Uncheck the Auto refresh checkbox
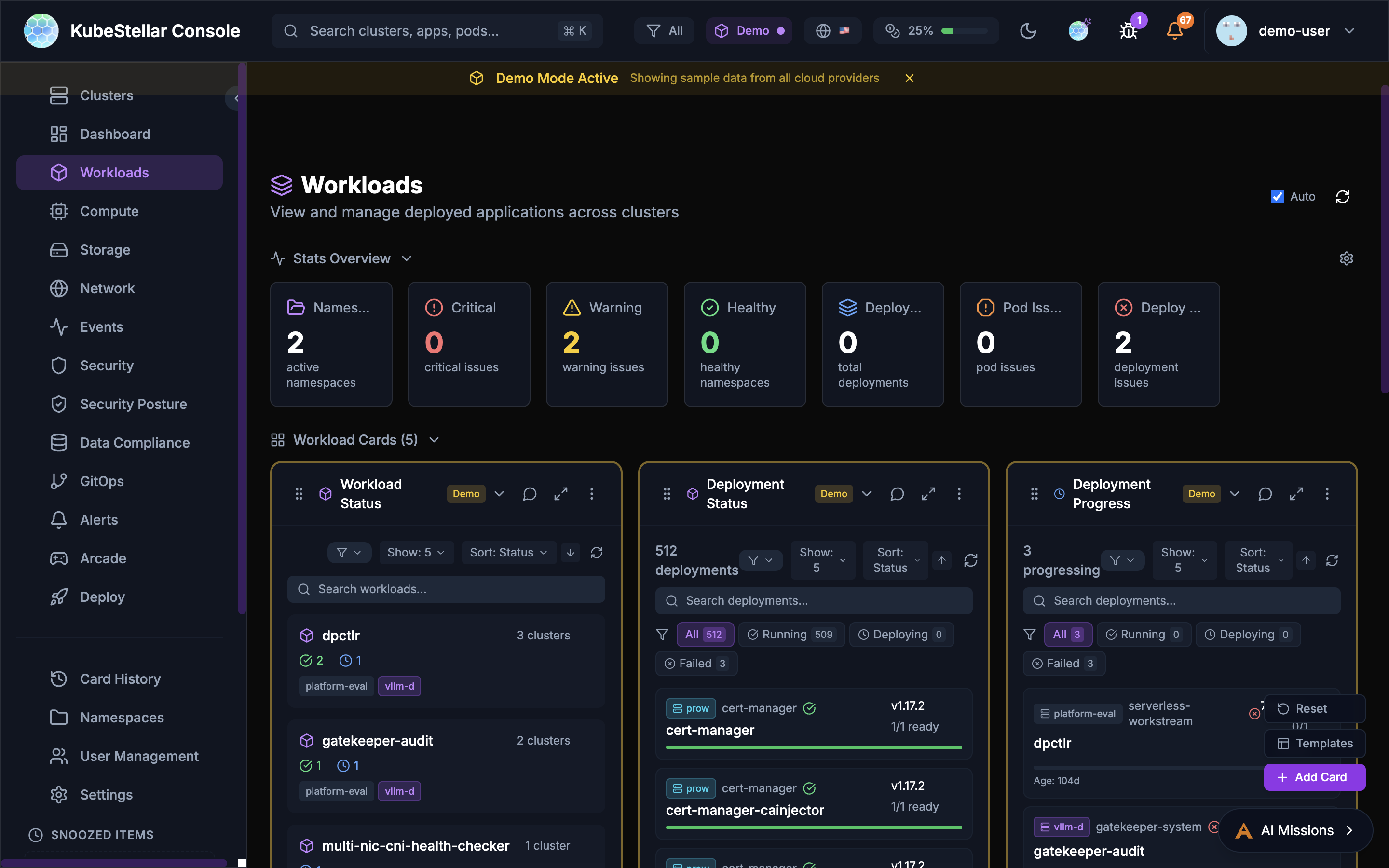The height and width of the screenshot is (868, 1389). (1277, 196)
